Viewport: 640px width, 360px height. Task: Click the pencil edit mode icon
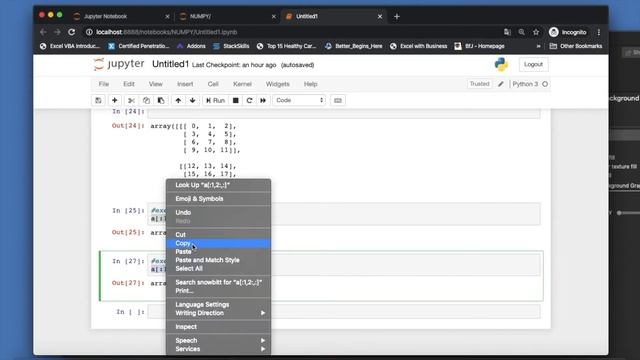coord(501,84)
